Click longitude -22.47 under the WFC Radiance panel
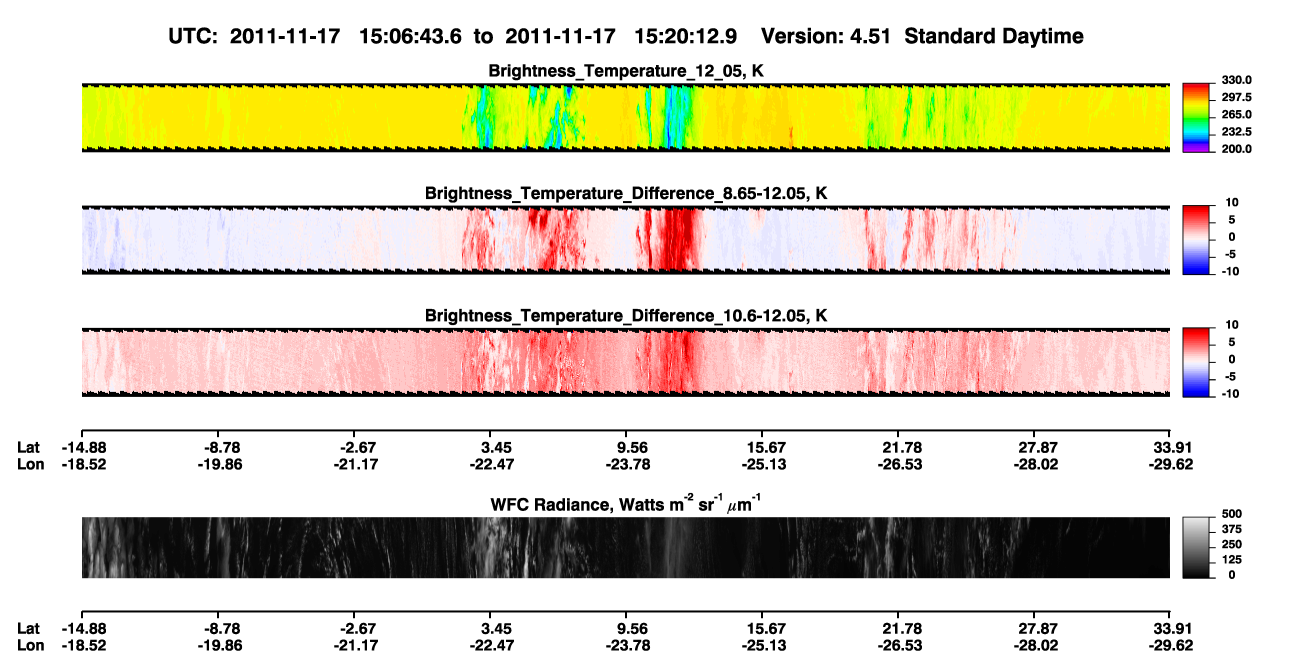Image resolution: width=1300 pixels, height=667 pixels. tap(491, 646)
